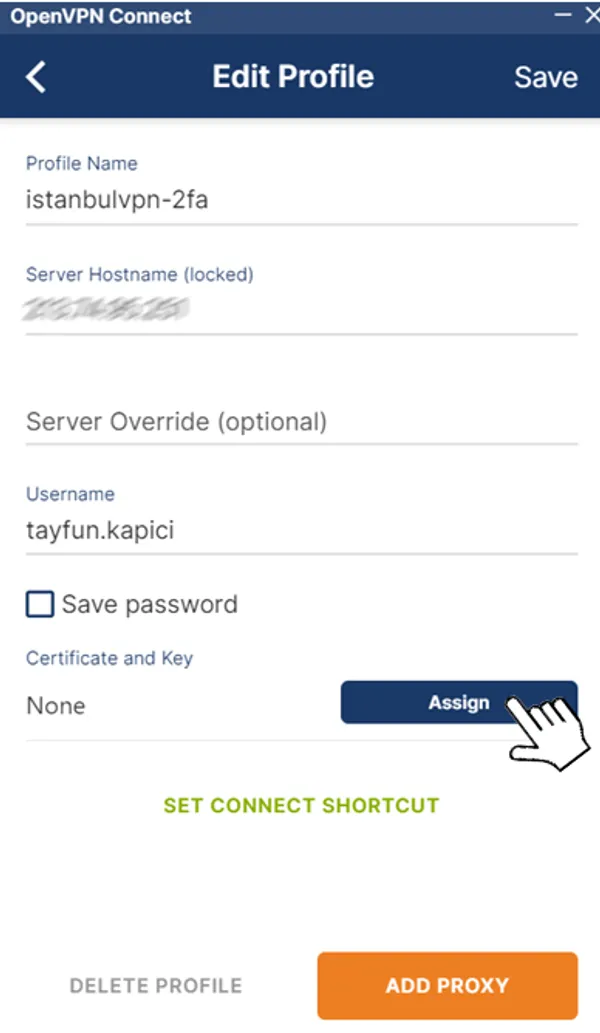Click the istanbulvpn-2fa profile name field
600x1033 pixels.
(300, 200)
